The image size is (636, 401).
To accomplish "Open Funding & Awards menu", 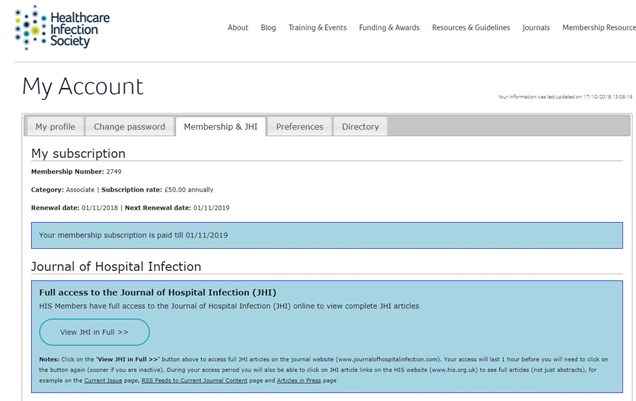I will [389, 28].
